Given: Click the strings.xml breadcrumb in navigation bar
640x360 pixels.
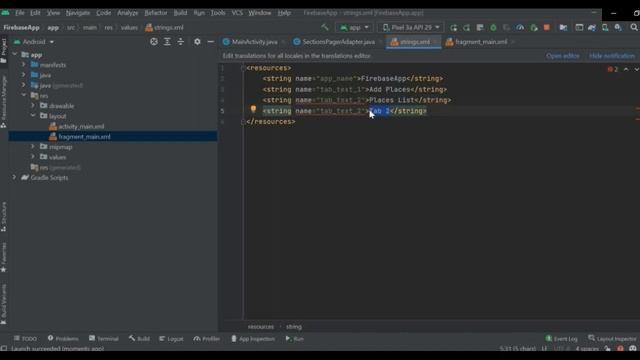Looking at the screenshot, I should [x=164, y=27].
